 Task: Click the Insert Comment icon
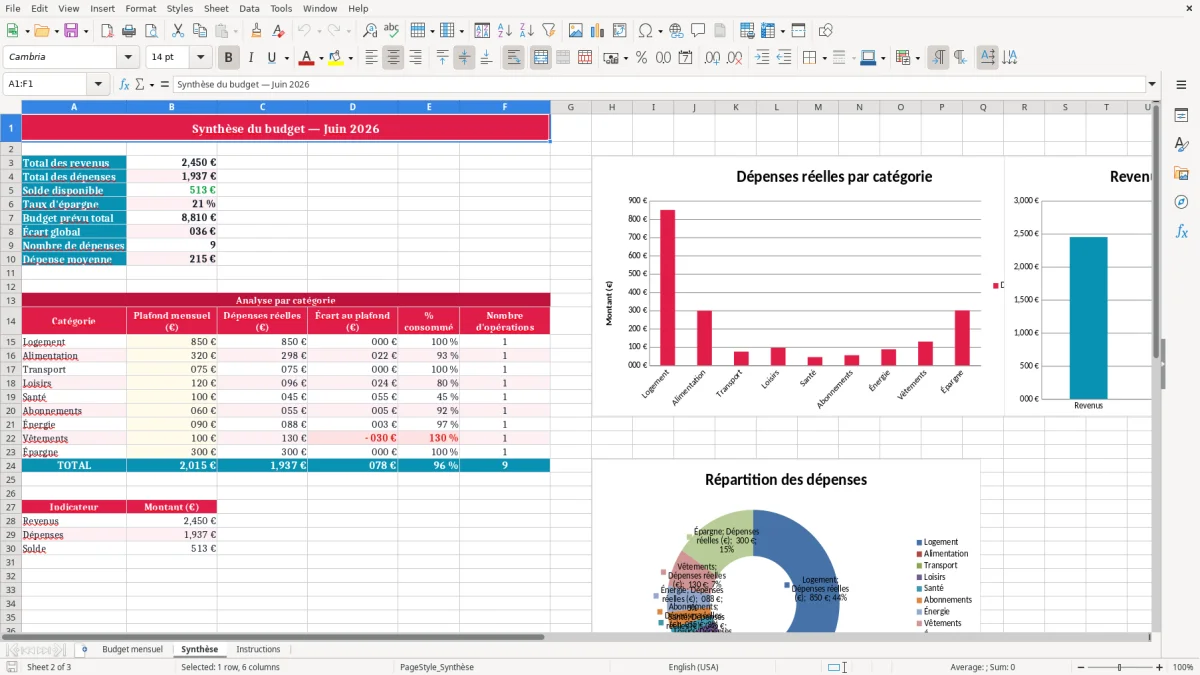coord(698,31)
